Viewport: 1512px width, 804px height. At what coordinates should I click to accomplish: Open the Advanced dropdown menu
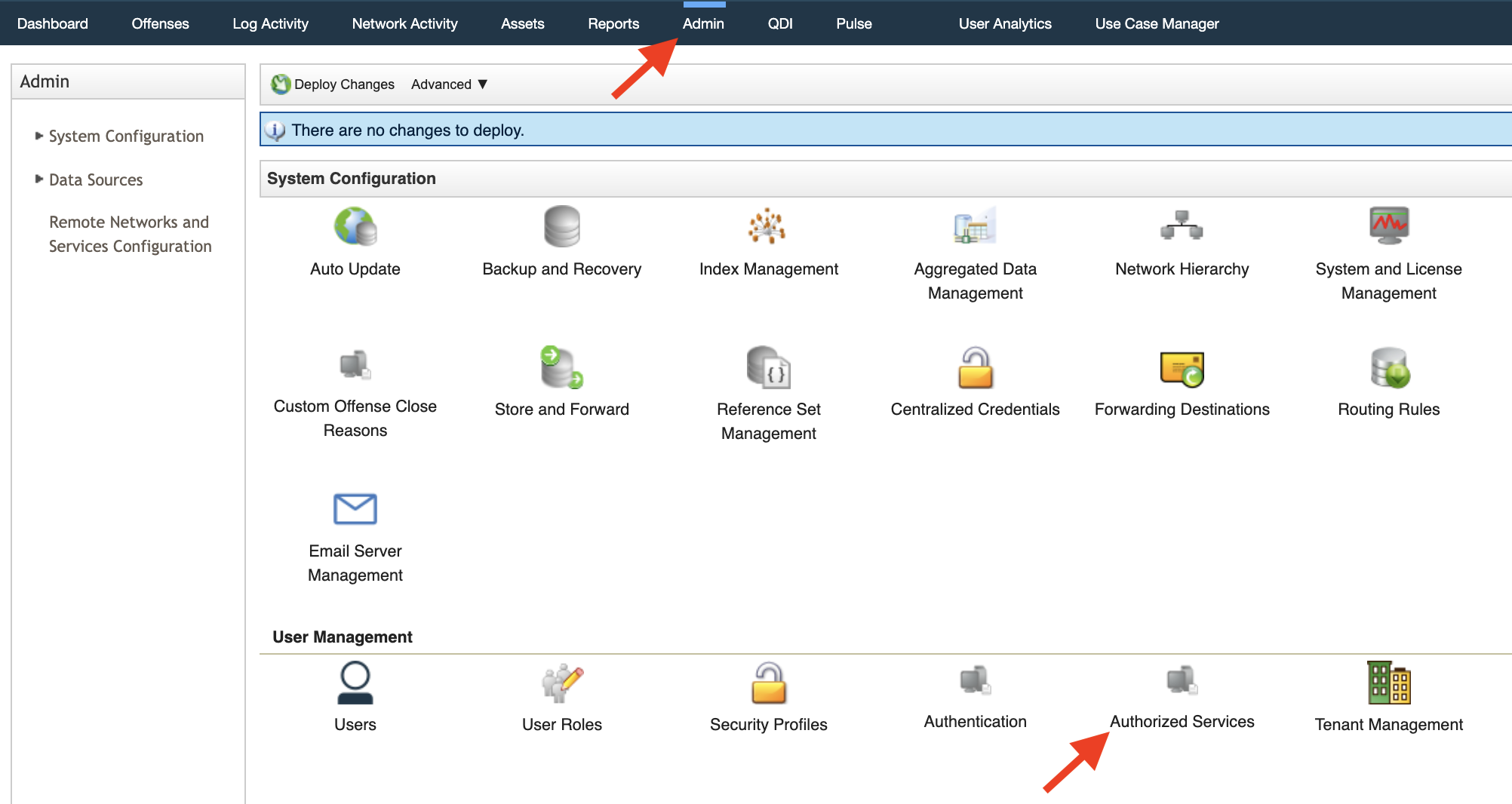coord(450,84)
